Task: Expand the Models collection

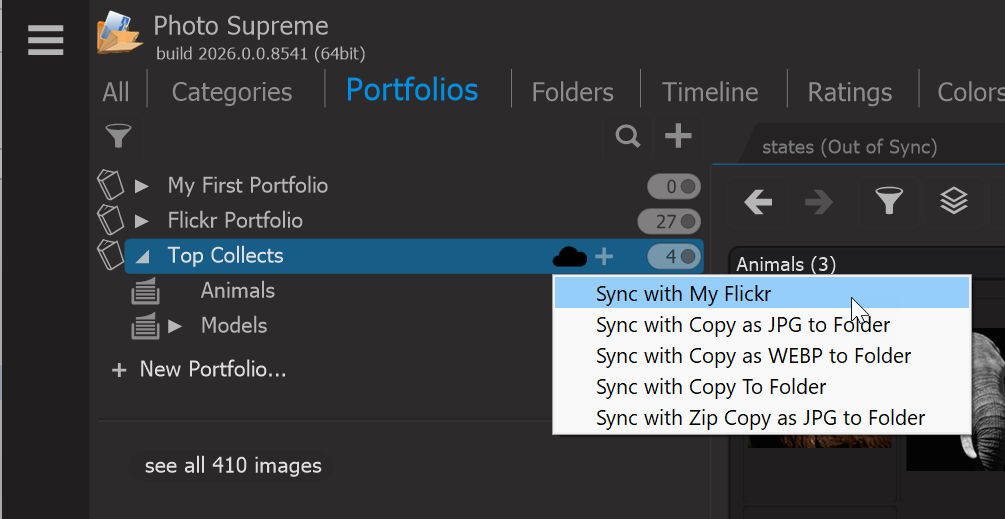Action: 175,326
